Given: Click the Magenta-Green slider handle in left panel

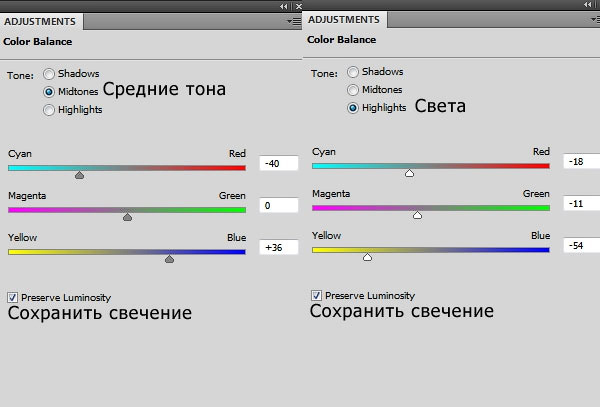Looking at the screenshot, I should (127, 217).
